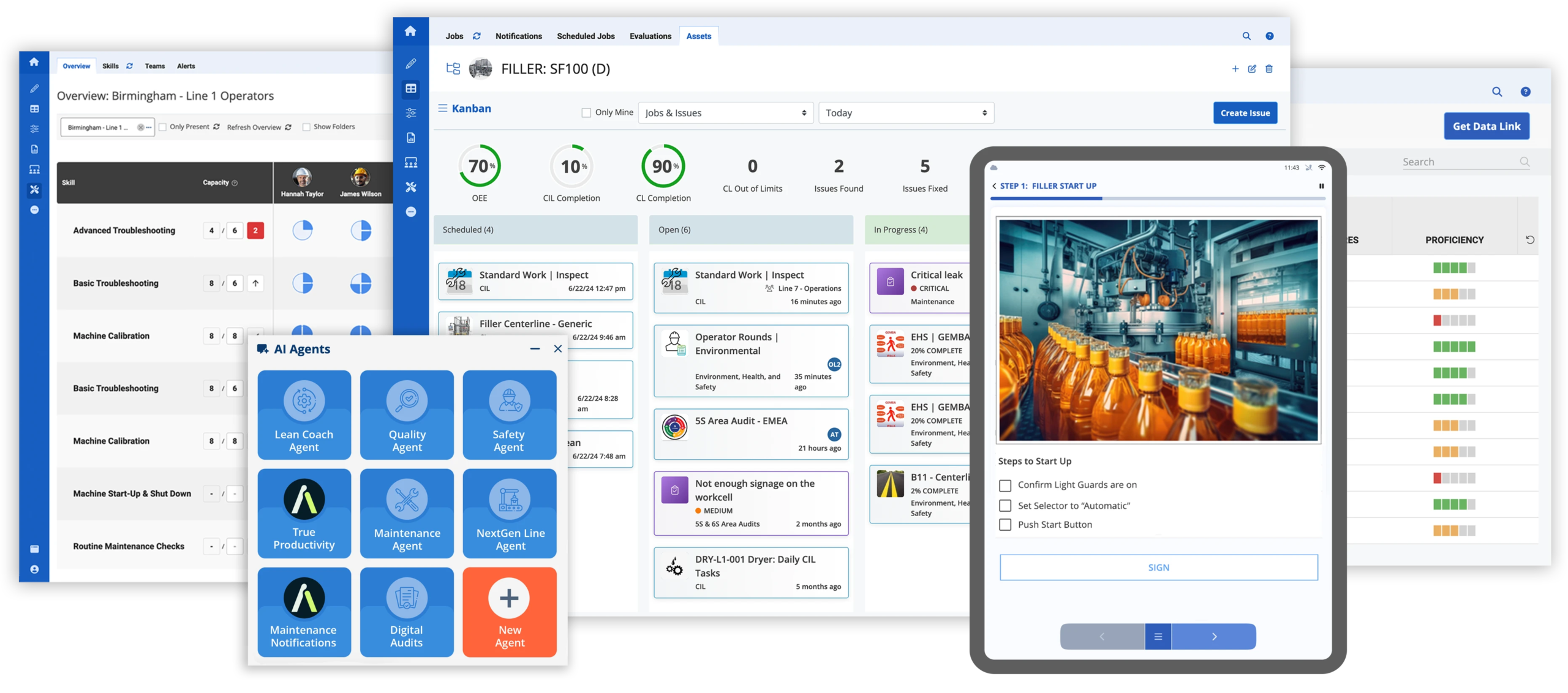Screen dimensions: 1568x693
Task: Open the Maintenance Agent
Action: 407,514
